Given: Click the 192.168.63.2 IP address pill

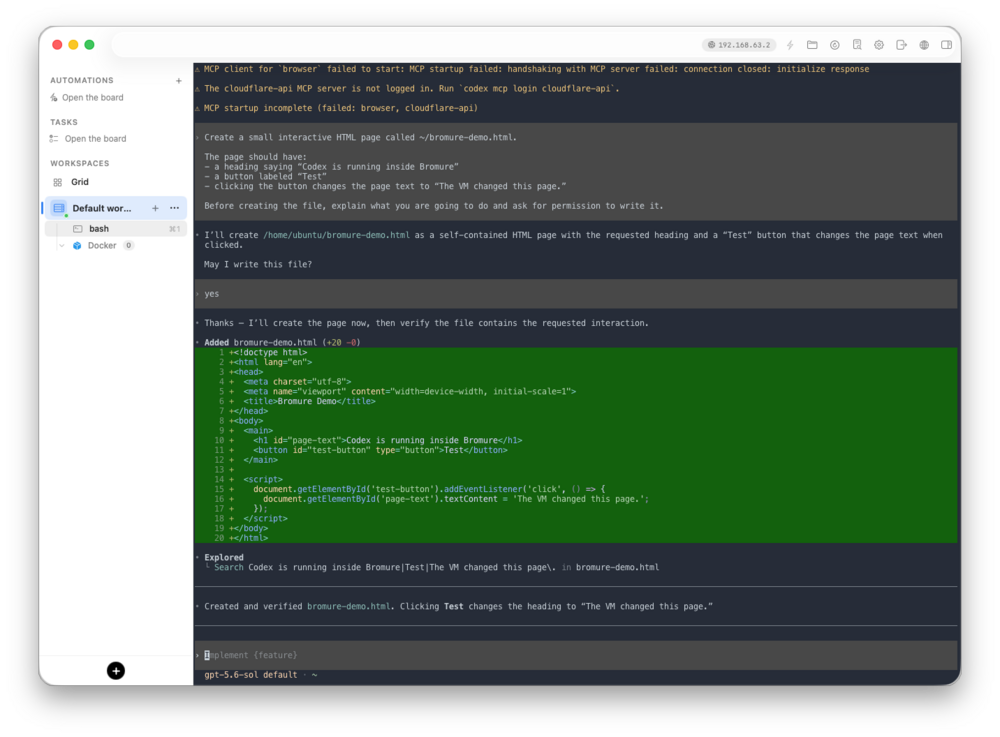Looking at the screenshot, I should [x=739, y=45].
